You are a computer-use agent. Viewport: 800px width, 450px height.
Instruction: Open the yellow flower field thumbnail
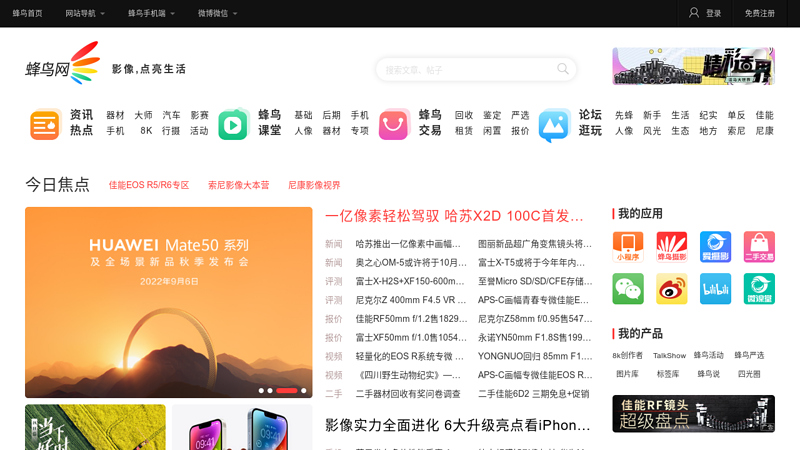click(95, 427)
